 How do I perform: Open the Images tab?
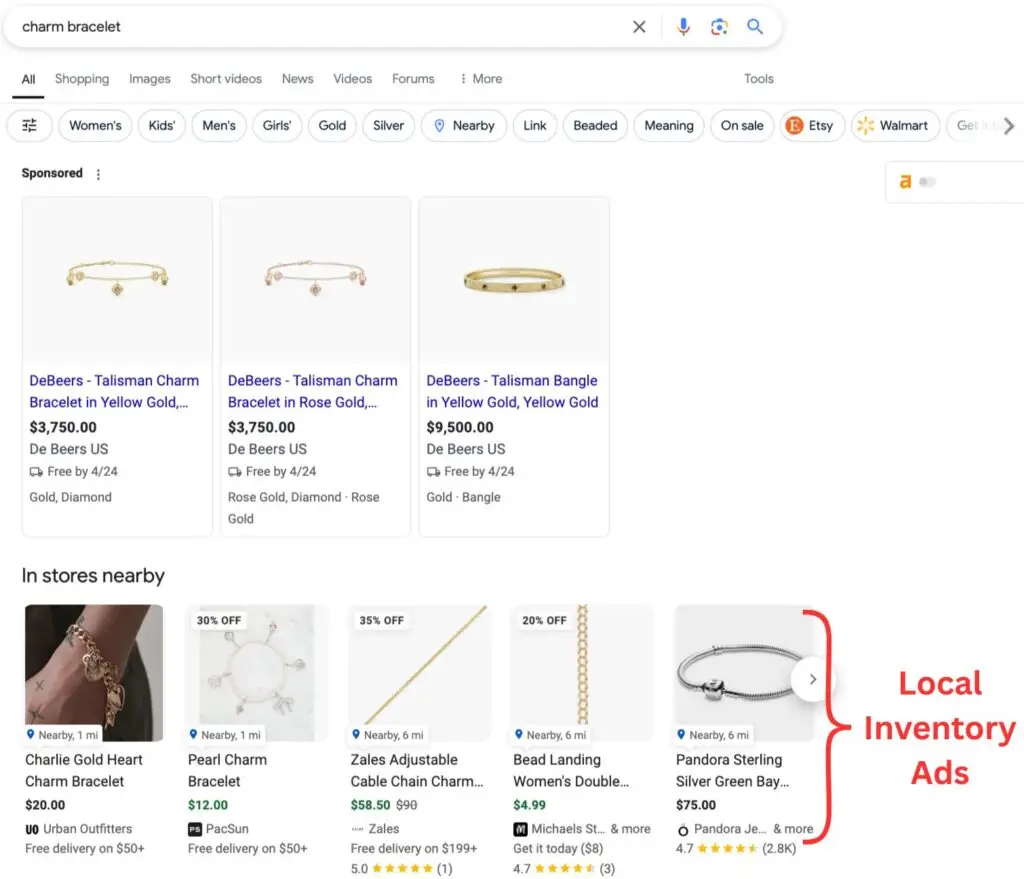pos(149,79)
